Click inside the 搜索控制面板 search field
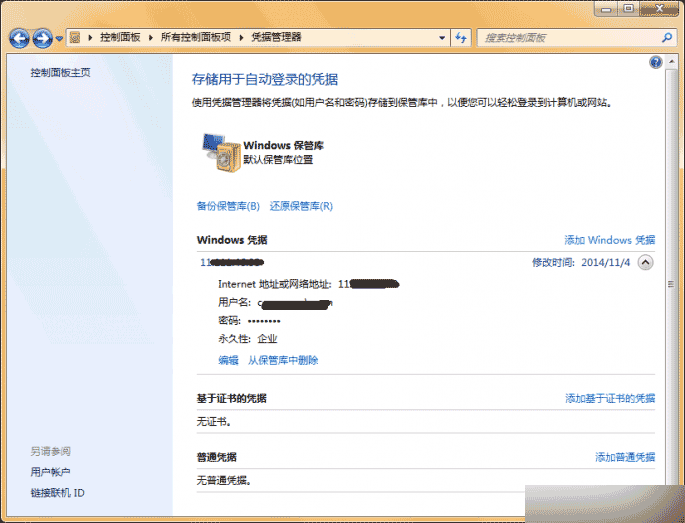This screenshot has height=523, width=685. [565, 37]
